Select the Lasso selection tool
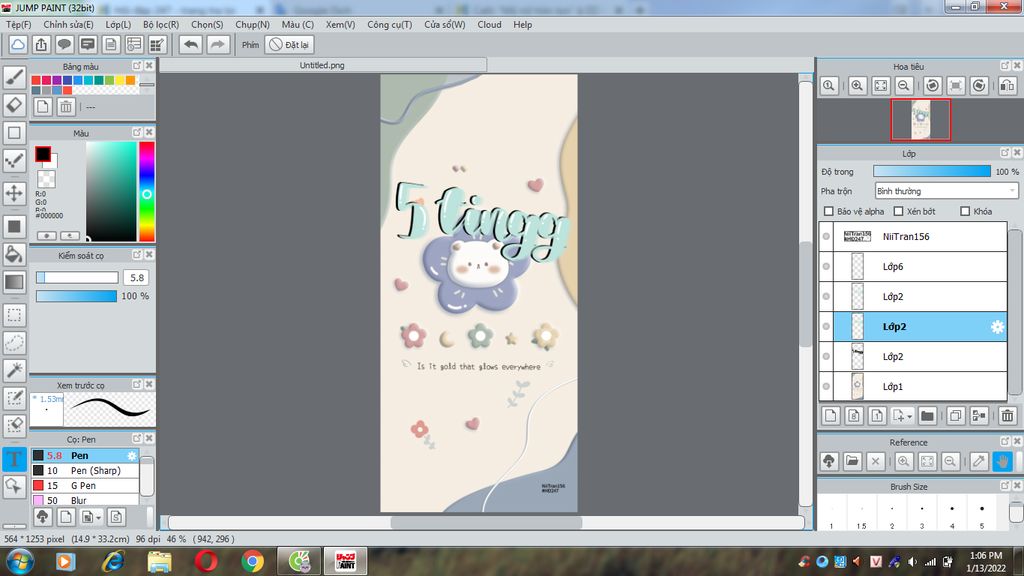 [x=14, y=343]
